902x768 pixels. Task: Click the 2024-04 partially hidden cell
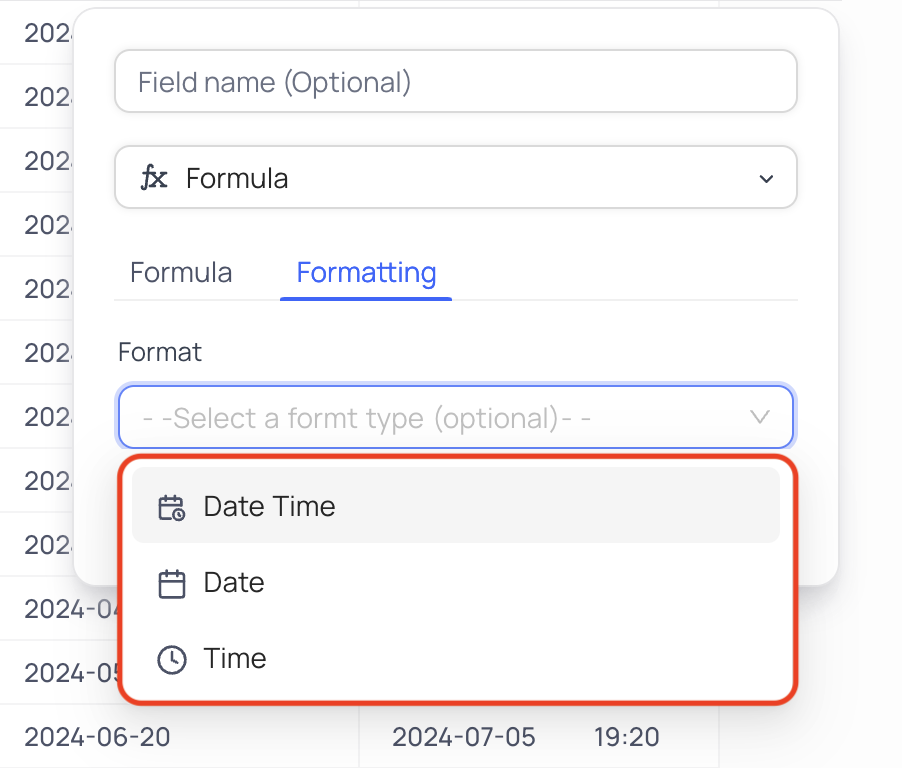(x=72, y=609)
